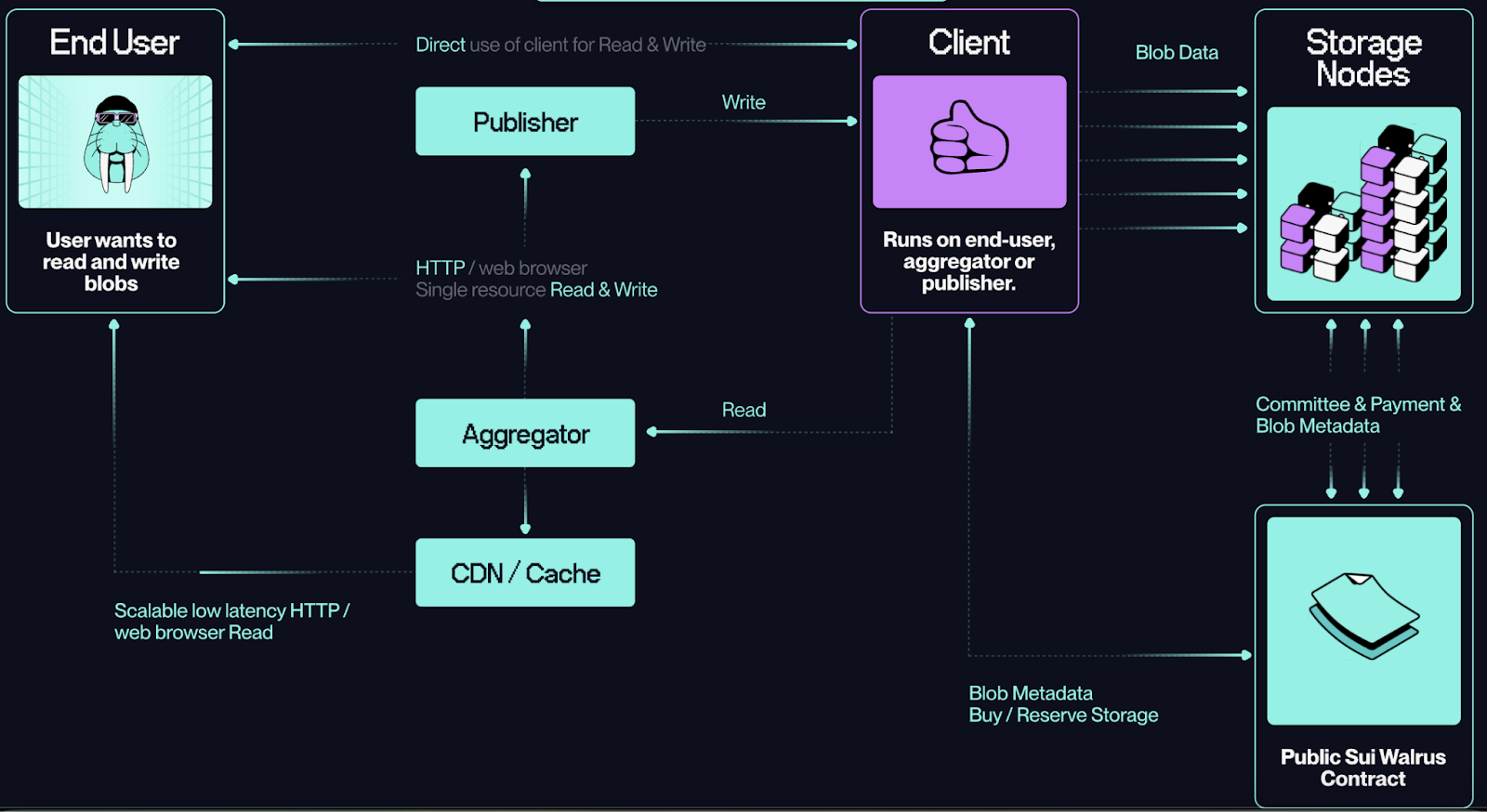Click the Public Sui Walrus Contract label
The height and width of the screenshot is (812, 1487).
click(1362, 768)
